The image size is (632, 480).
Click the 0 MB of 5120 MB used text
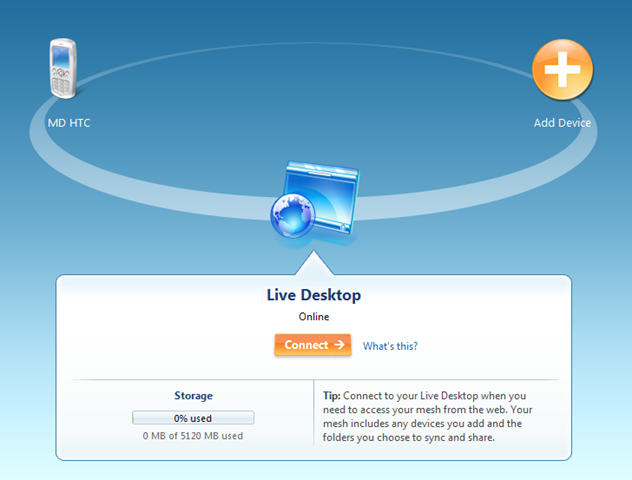point(193,436)
